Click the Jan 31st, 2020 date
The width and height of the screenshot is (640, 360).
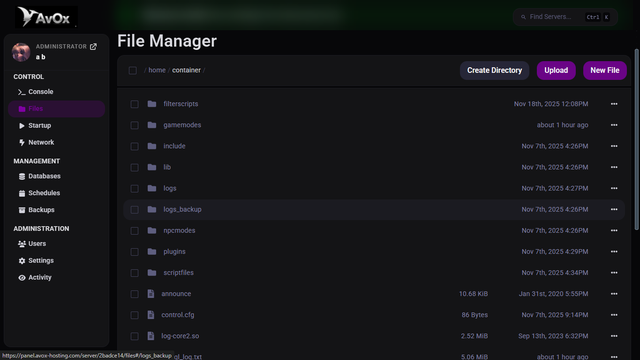[x=553, y=294]
